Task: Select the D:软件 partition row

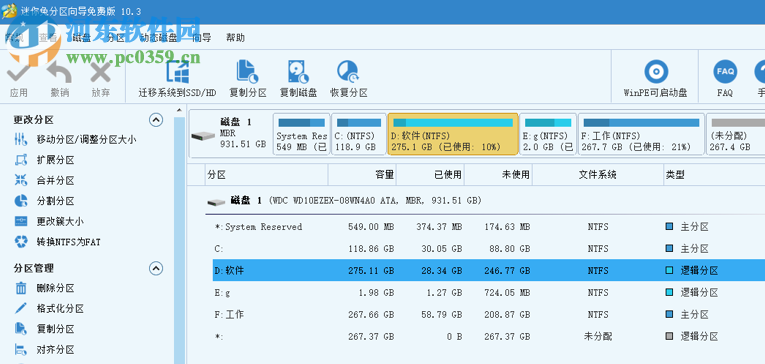Action: coord(489,270)
